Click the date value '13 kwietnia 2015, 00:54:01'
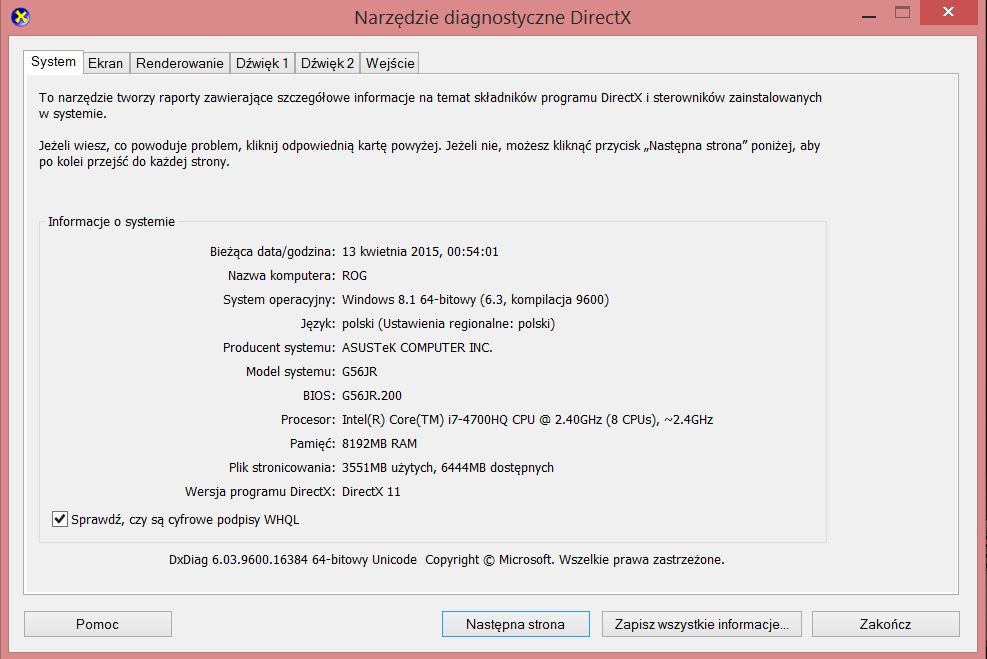The width and height of the screenshot is (987, 659). pos(420,252)
